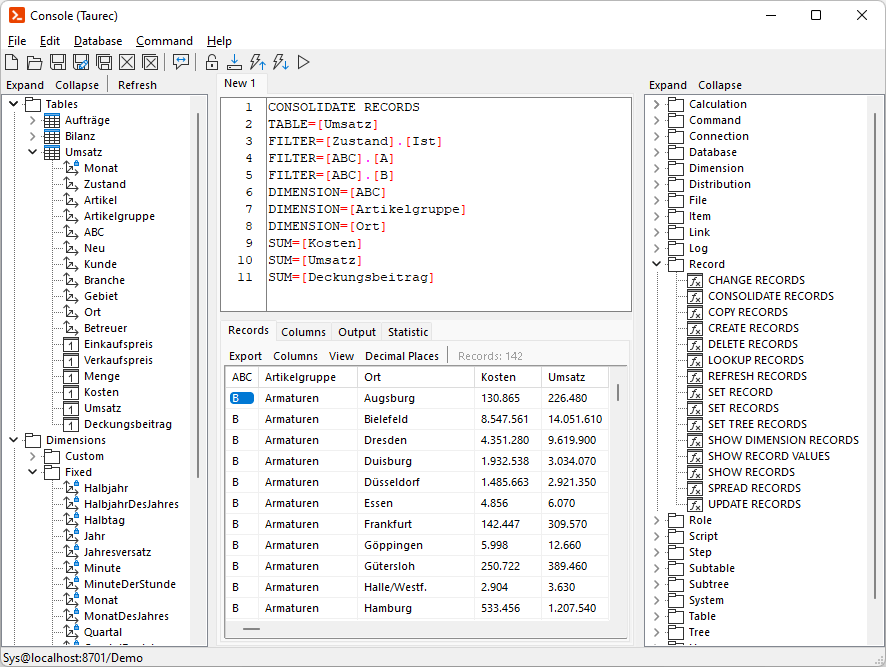Click the comment bubble toolbar icon
Image resolution: width=886 pixels, height=667 pixels.
181,62
